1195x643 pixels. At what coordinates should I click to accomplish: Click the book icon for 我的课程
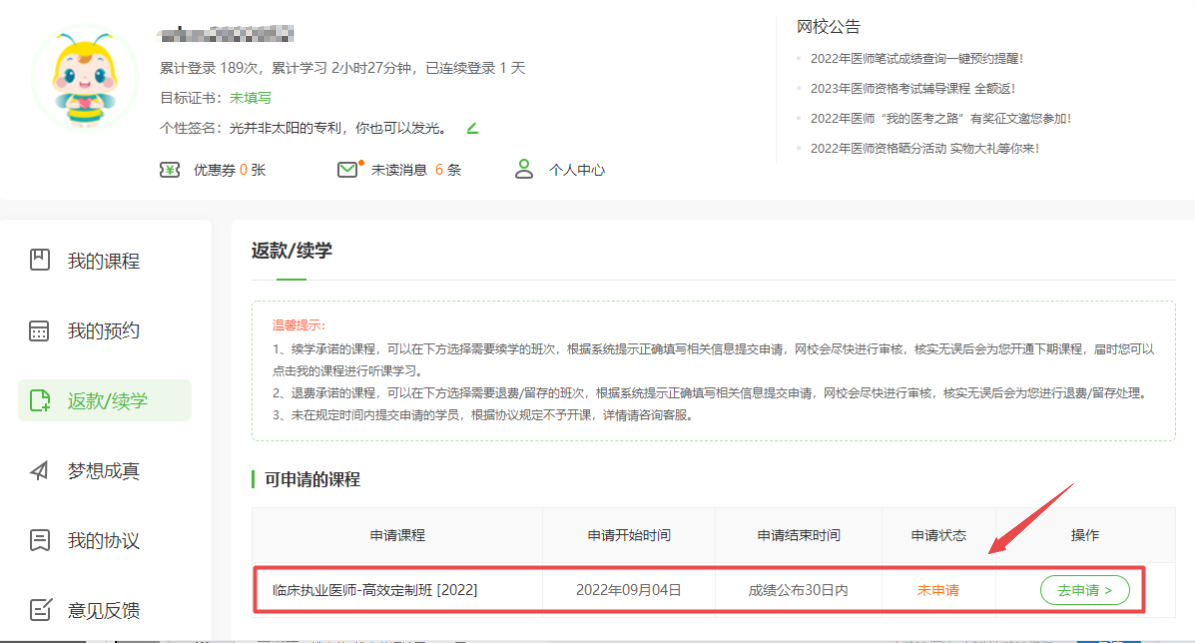40,261
